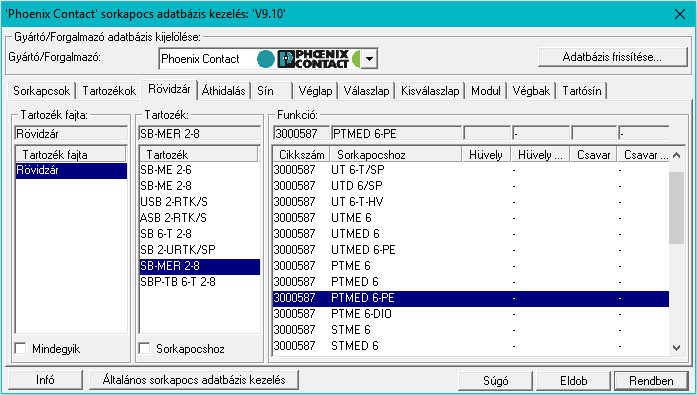Sort by the Sorkapocshoz column header
Screen dimensions: 697x395
pos(396,155)
